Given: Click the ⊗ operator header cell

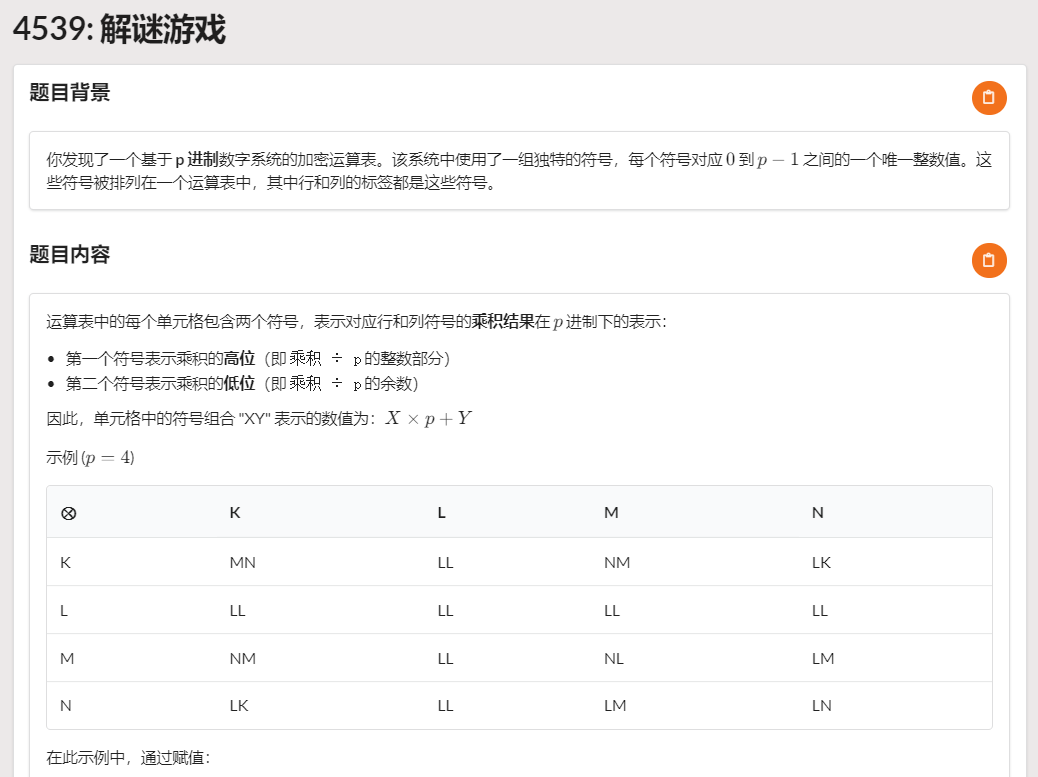Looking at the screenshot, I should click(x=68, y=513).
